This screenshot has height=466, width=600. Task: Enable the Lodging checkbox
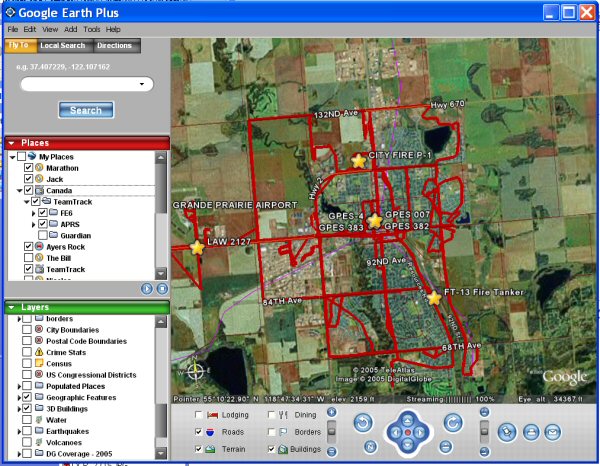(199, 415)
